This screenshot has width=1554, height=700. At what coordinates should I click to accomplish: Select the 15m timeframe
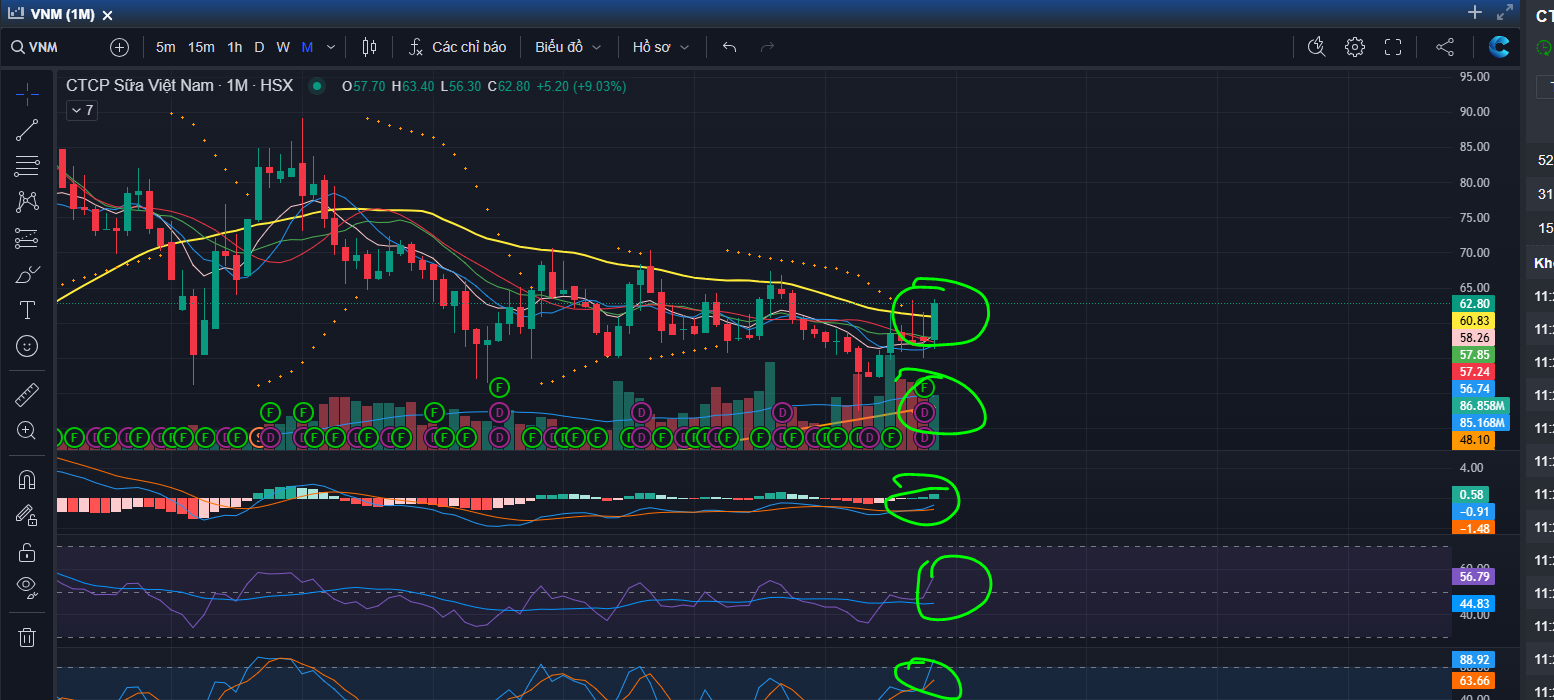coord(201,47)
